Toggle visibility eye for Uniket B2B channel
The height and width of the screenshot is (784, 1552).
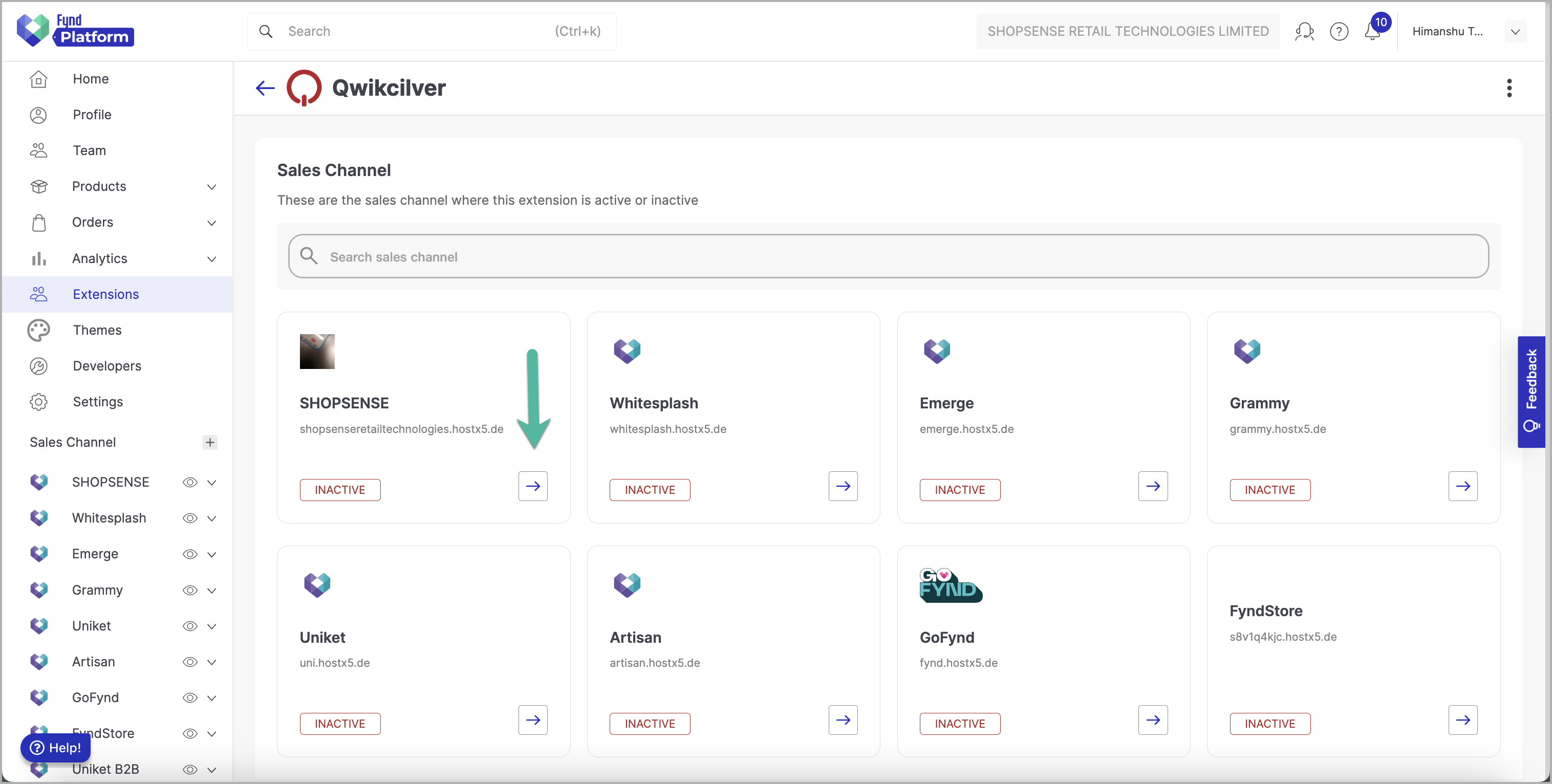click(190, 769)
